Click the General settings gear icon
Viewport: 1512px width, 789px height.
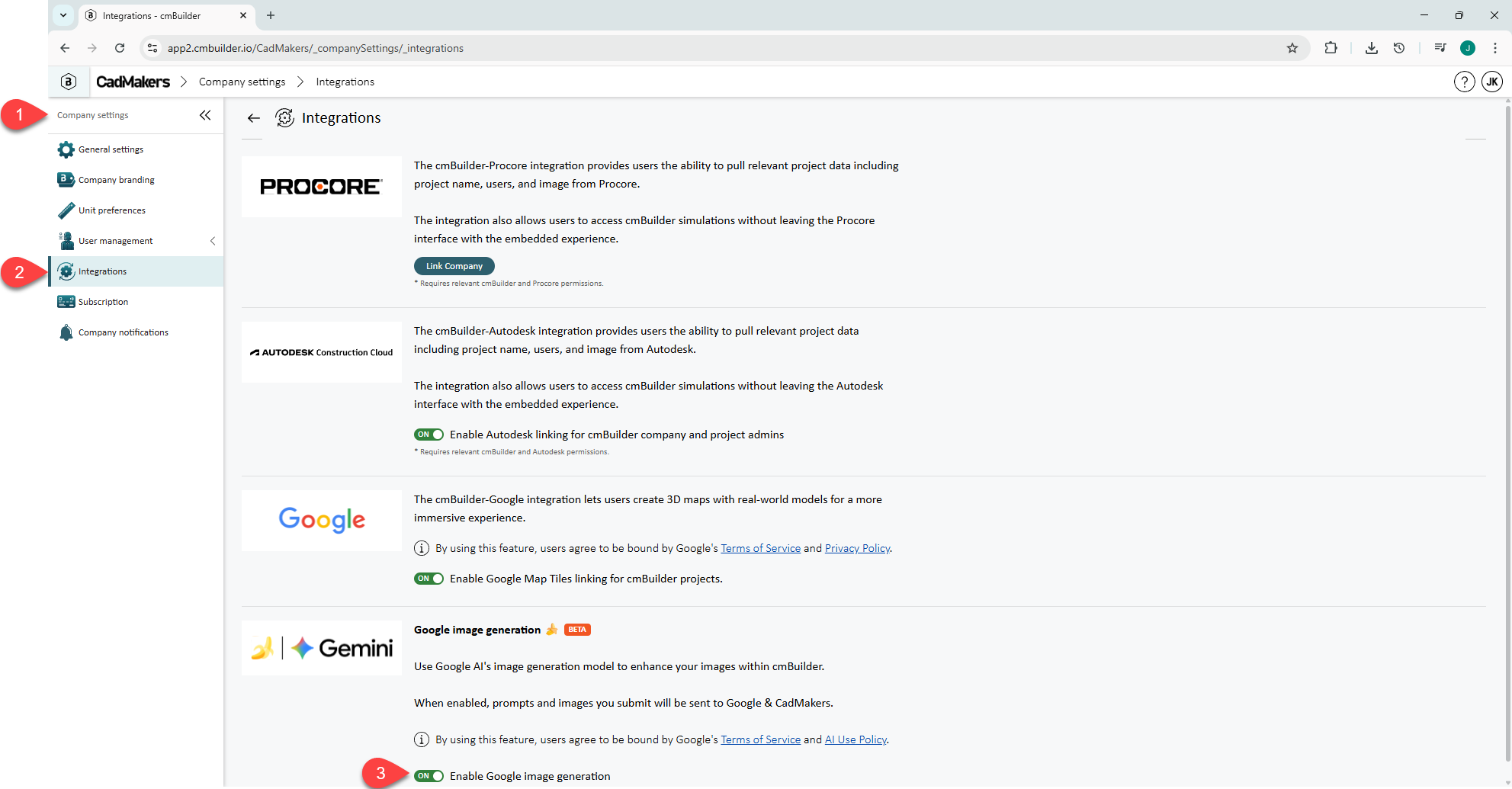[66, 149]
